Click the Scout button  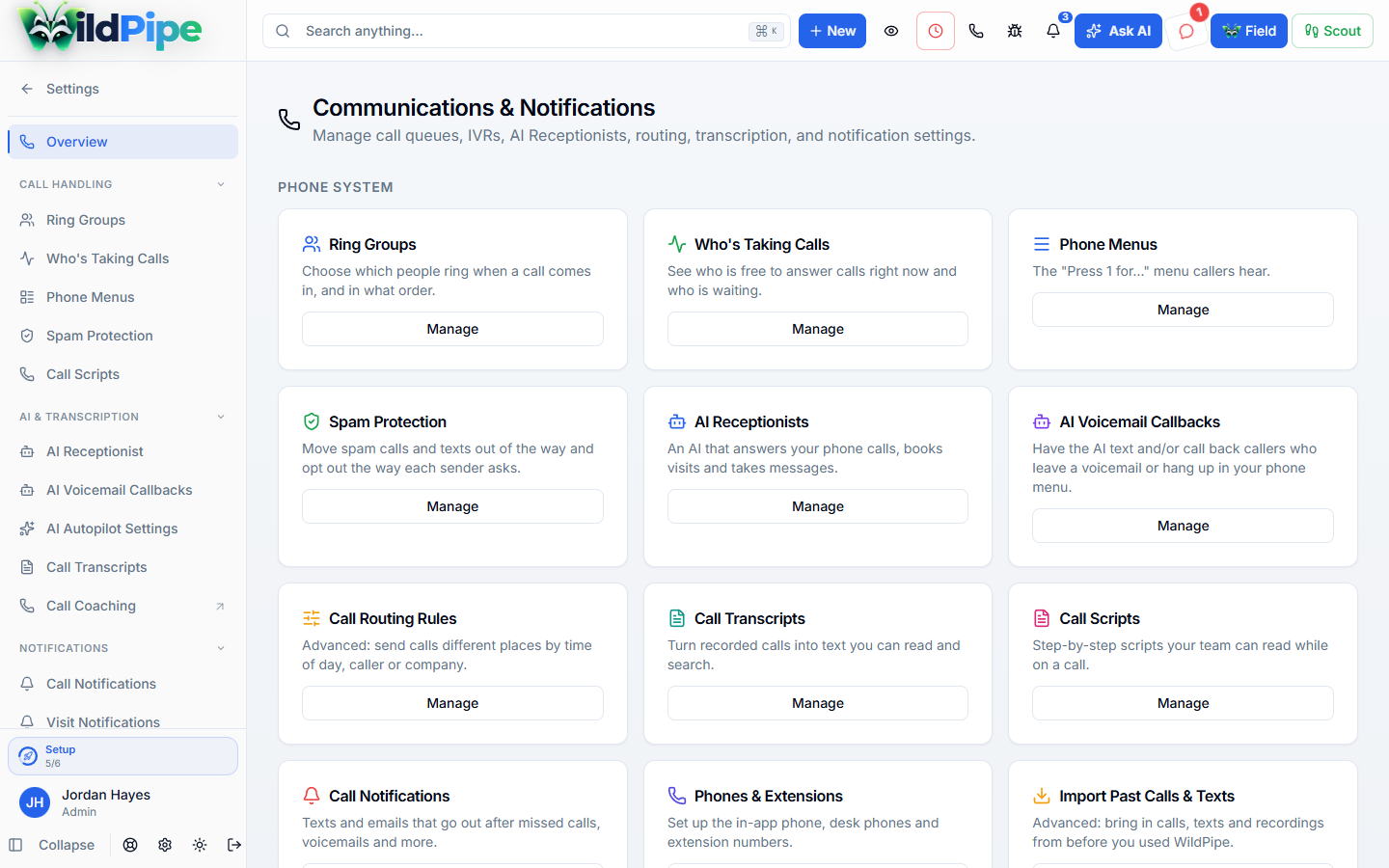coord(1332,31)
